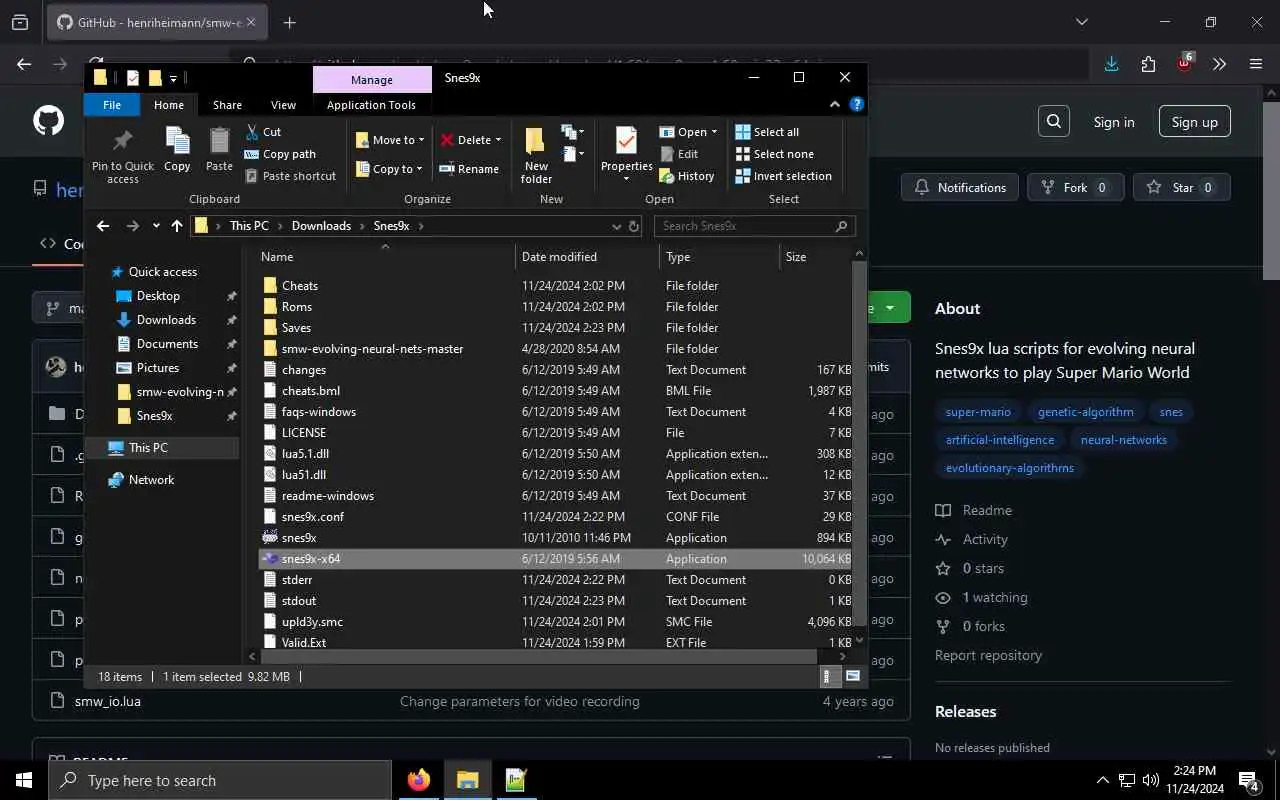This screenshot has height=800, width=1280.
Task: Open the Copy to dropdown
Action: point(390,169)
